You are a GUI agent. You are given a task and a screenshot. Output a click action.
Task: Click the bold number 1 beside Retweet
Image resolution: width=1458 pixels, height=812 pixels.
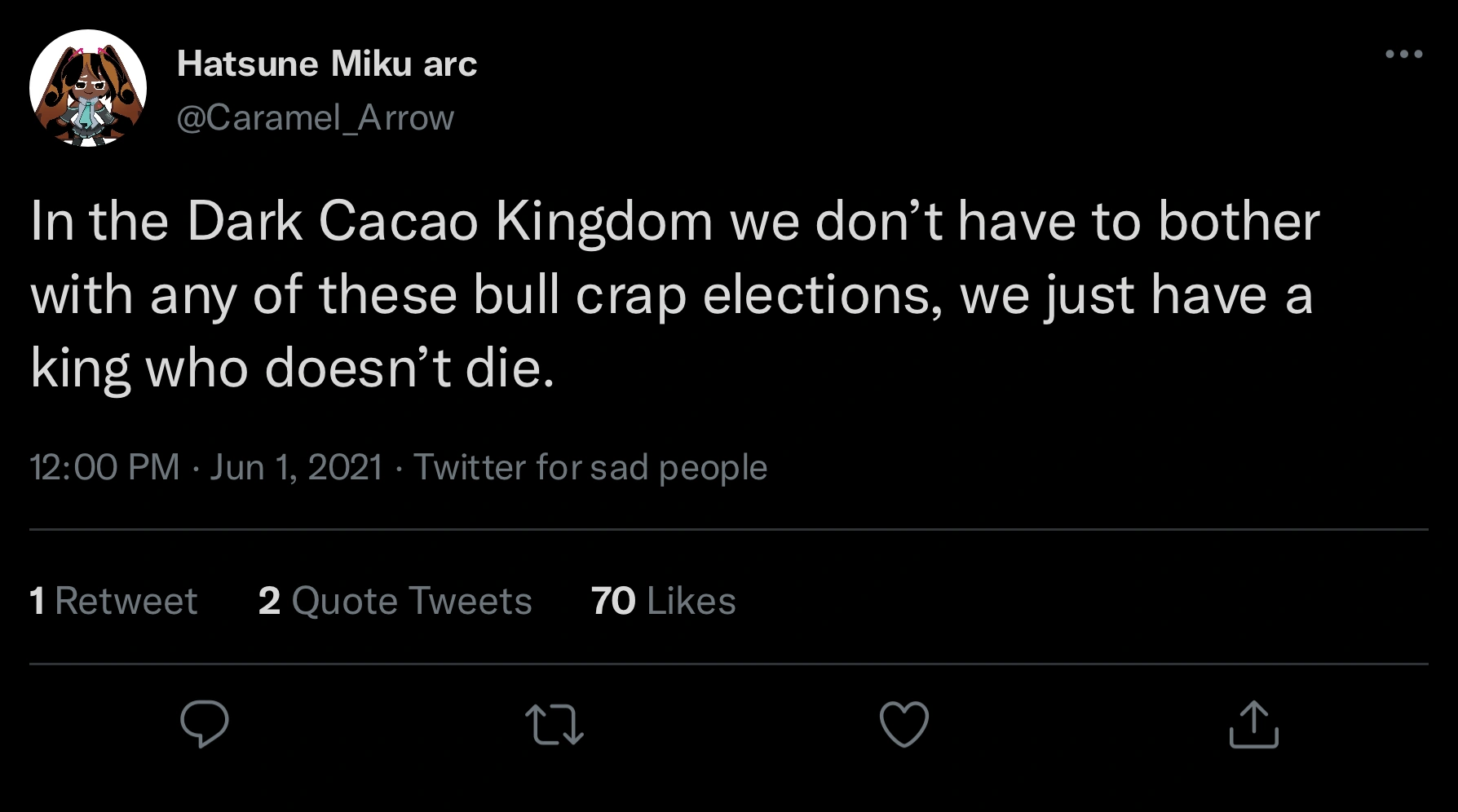pos(37,602)
